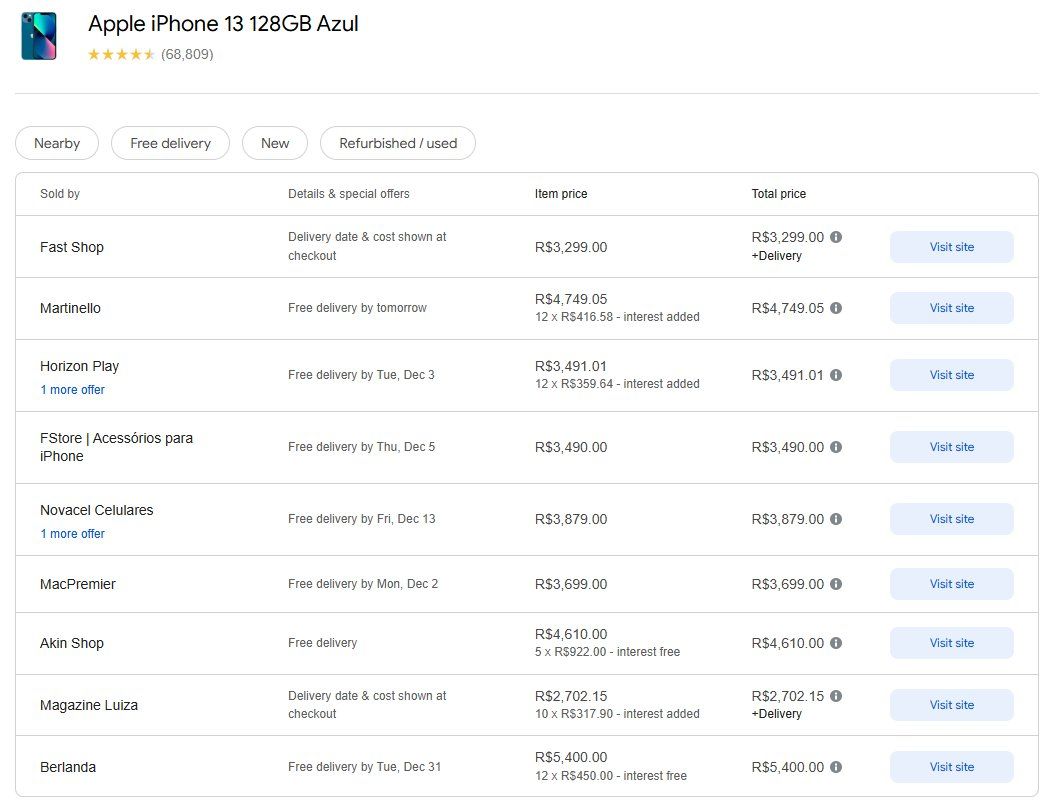The width and height of the screenshot is (1050, 801).
Task: Toggle the Refurbished / used filter
Action: (x=398, y=143)
